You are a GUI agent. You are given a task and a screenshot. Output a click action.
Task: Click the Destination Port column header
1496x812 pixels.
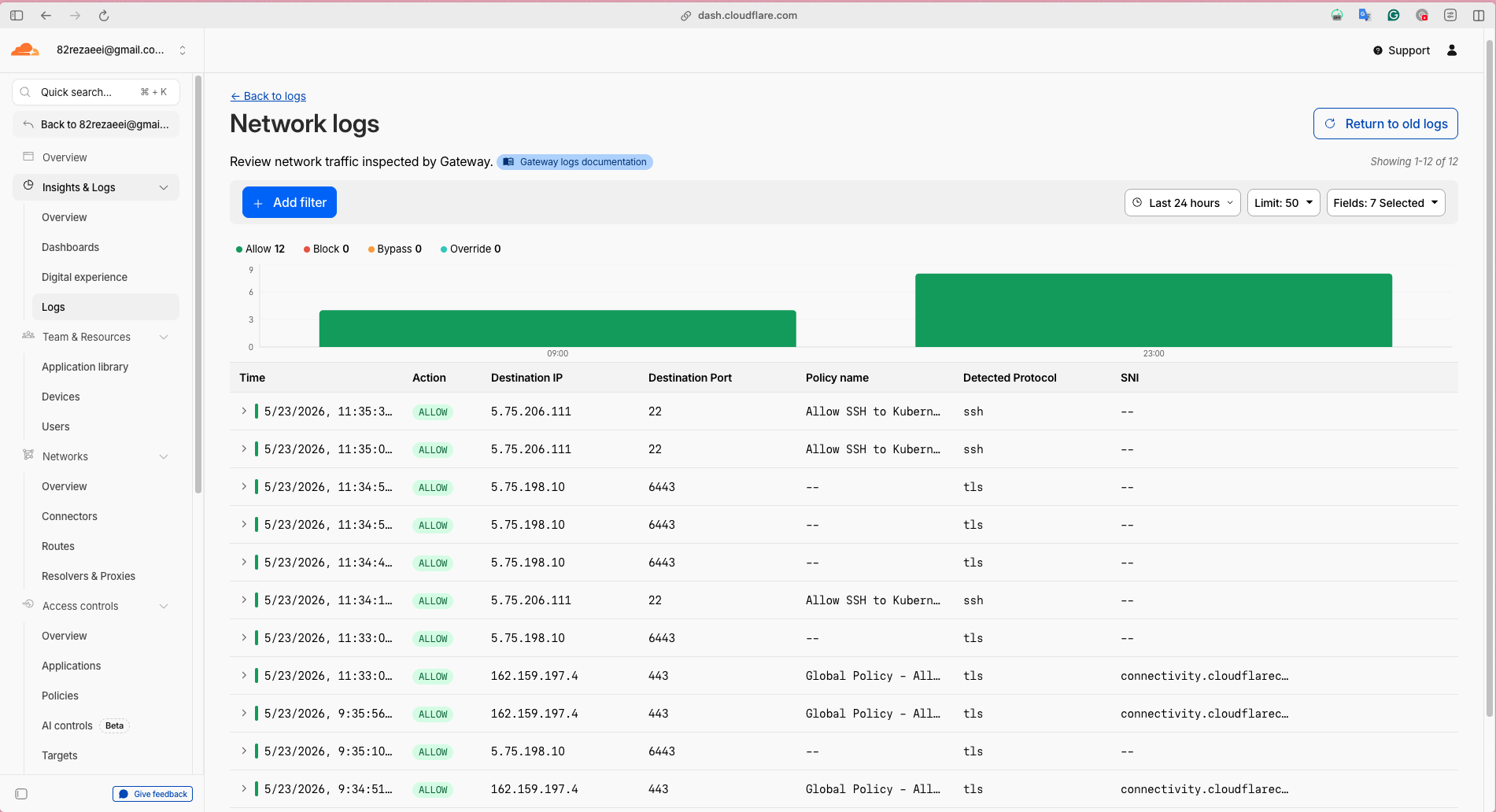click(x=689, y=378)
